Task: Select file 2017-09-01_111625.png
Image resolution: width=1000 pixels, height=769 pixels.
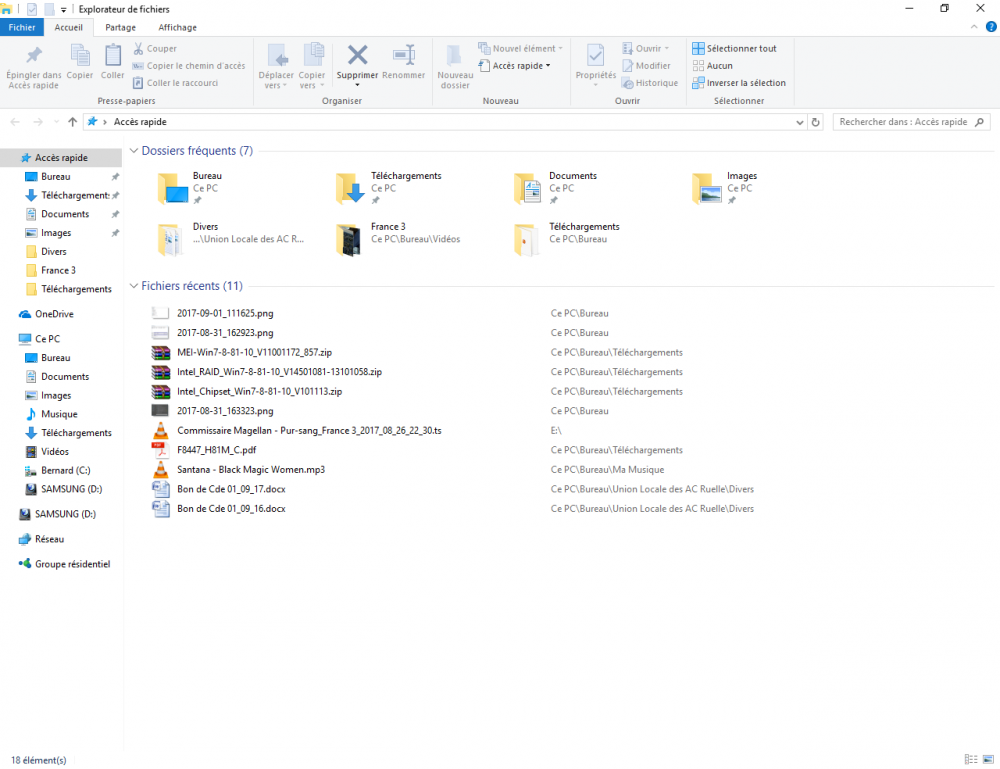Action: [x=225, y=314]
